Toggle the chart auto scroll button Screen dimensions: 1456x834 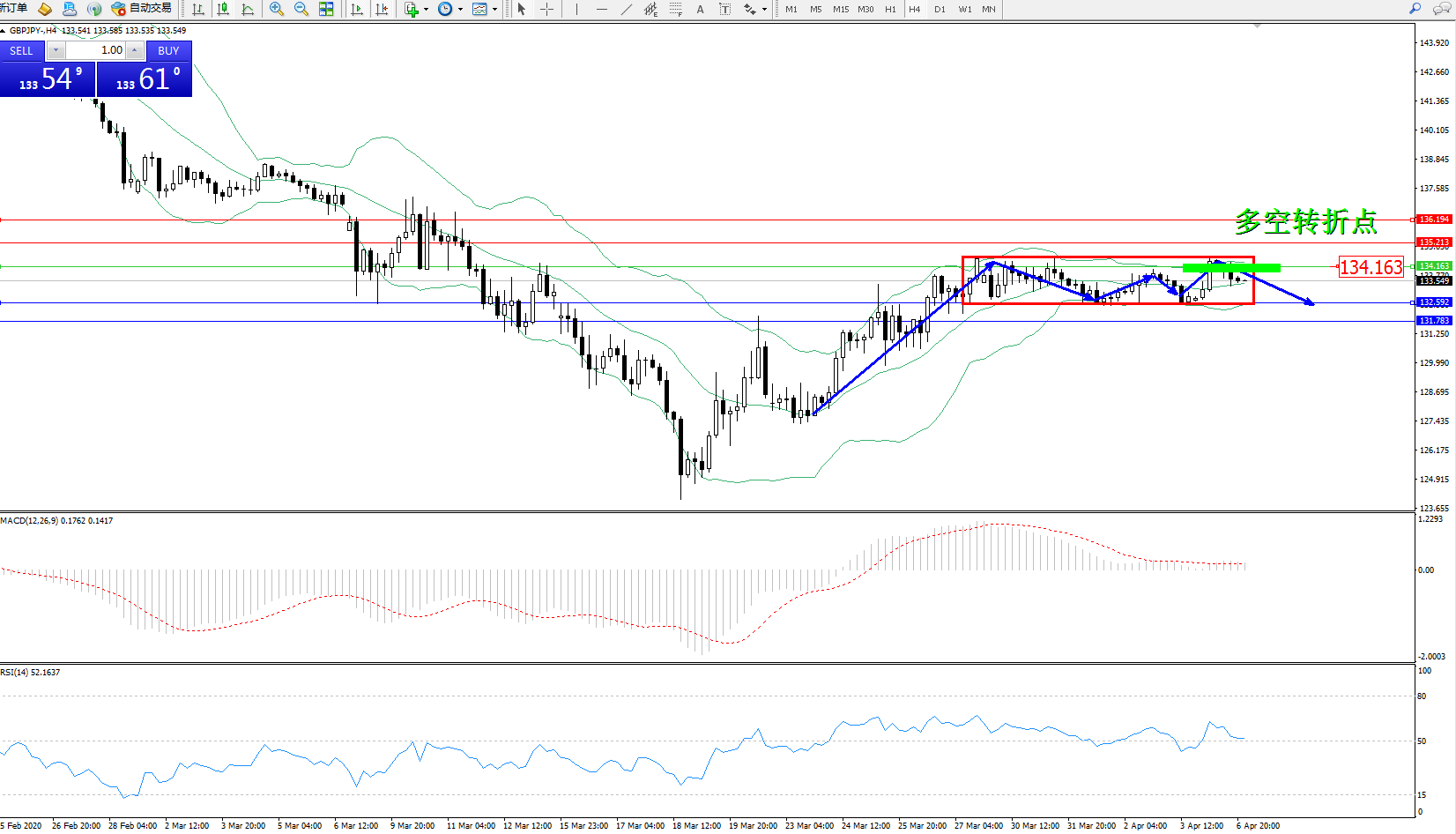(357, 9)
